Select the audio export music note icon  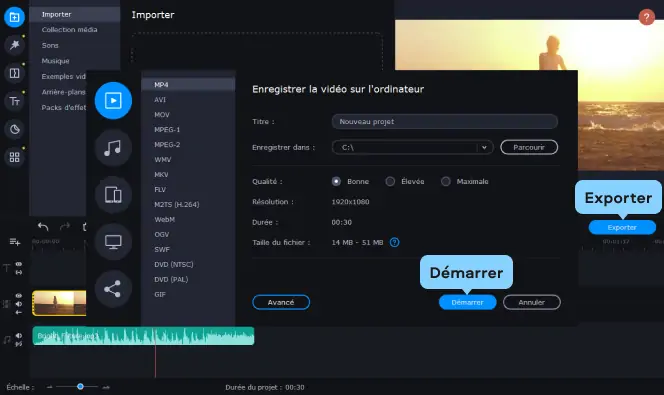coord(113,148)
